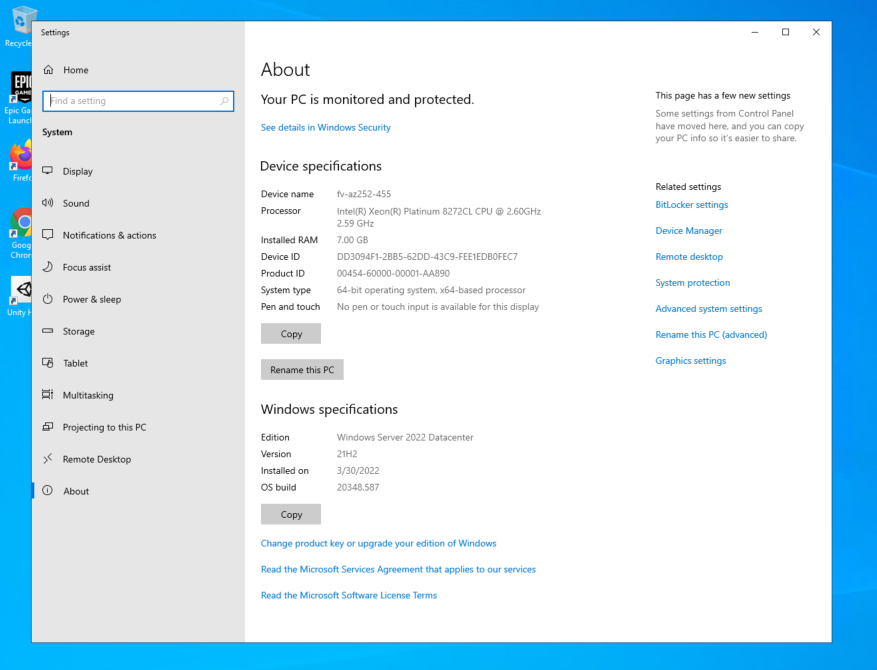Click the Remote Desktop icon
This screenshot has height=670, width=877.
pos(48,459)
